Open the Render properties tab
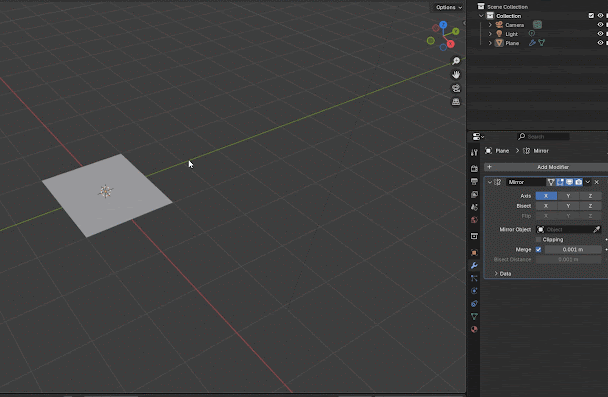Image resolution: width=608 pixels, height=397 pixels. (474, 169)
